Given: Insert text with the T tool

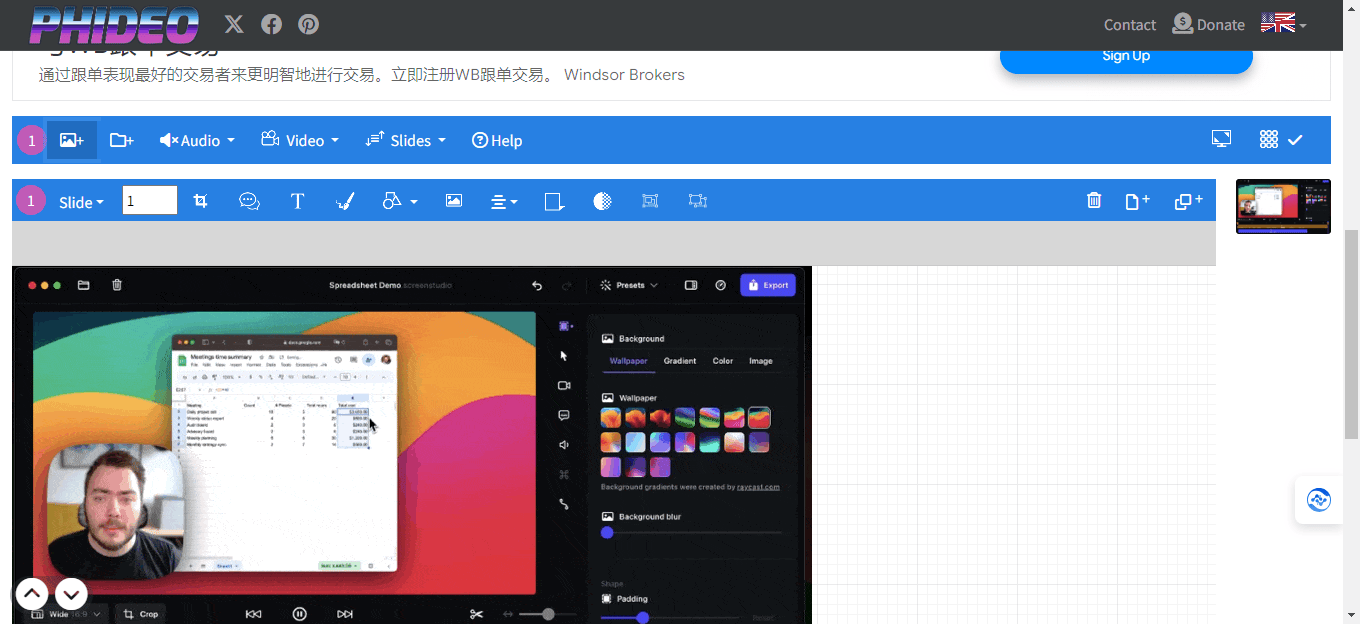Looking at the screenshot, I should coord(297,201).
